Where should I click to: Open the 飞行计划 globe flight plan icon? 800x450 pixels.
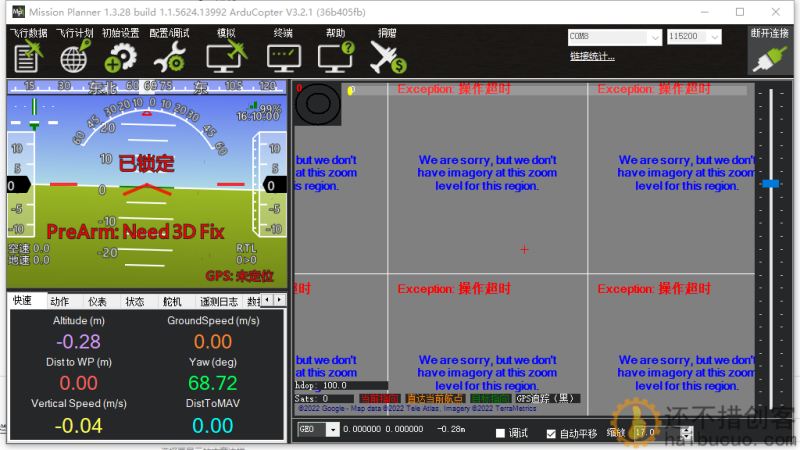[x=75, y=56]
